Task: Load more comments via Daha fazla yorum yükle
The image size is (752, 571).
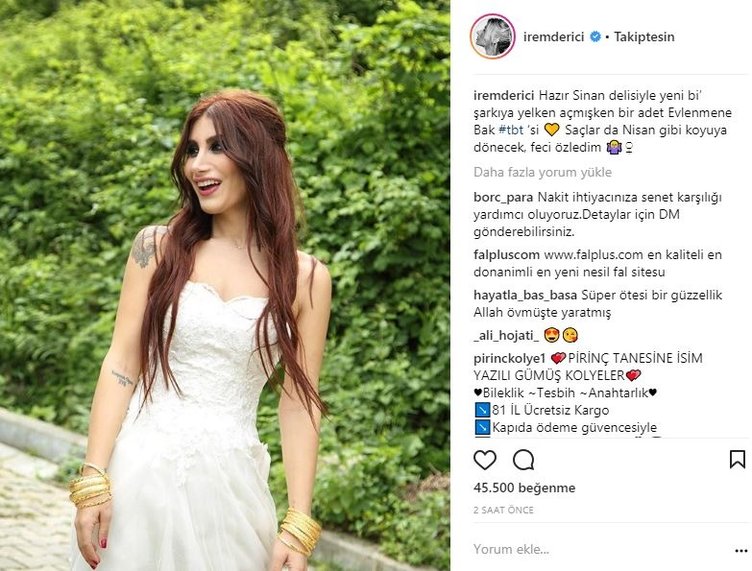Action: [x=542, y=172]
